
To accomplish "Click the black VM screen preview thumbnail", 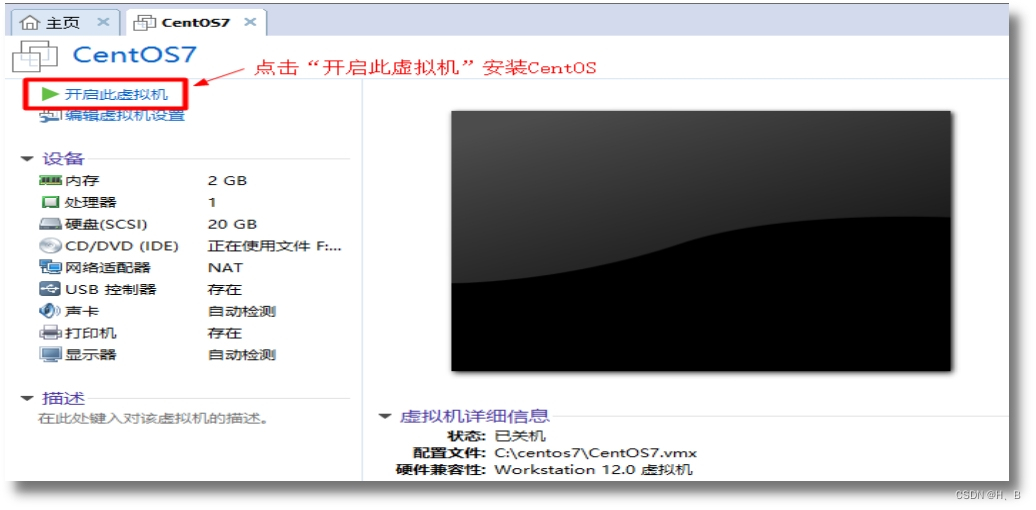I will 700,240.
